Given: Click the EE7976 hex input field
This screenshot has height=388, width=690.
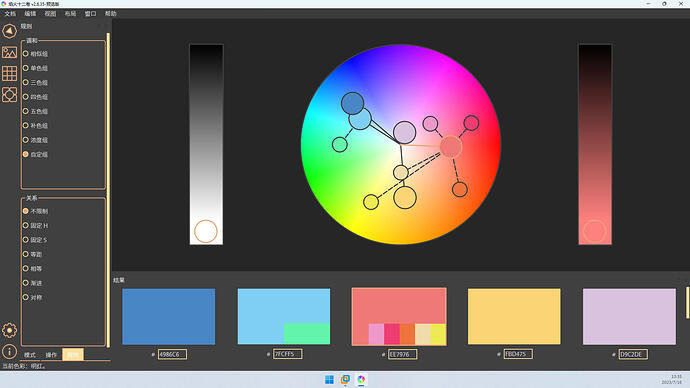Looking at the screenshot, I should [x=403, y=354].
